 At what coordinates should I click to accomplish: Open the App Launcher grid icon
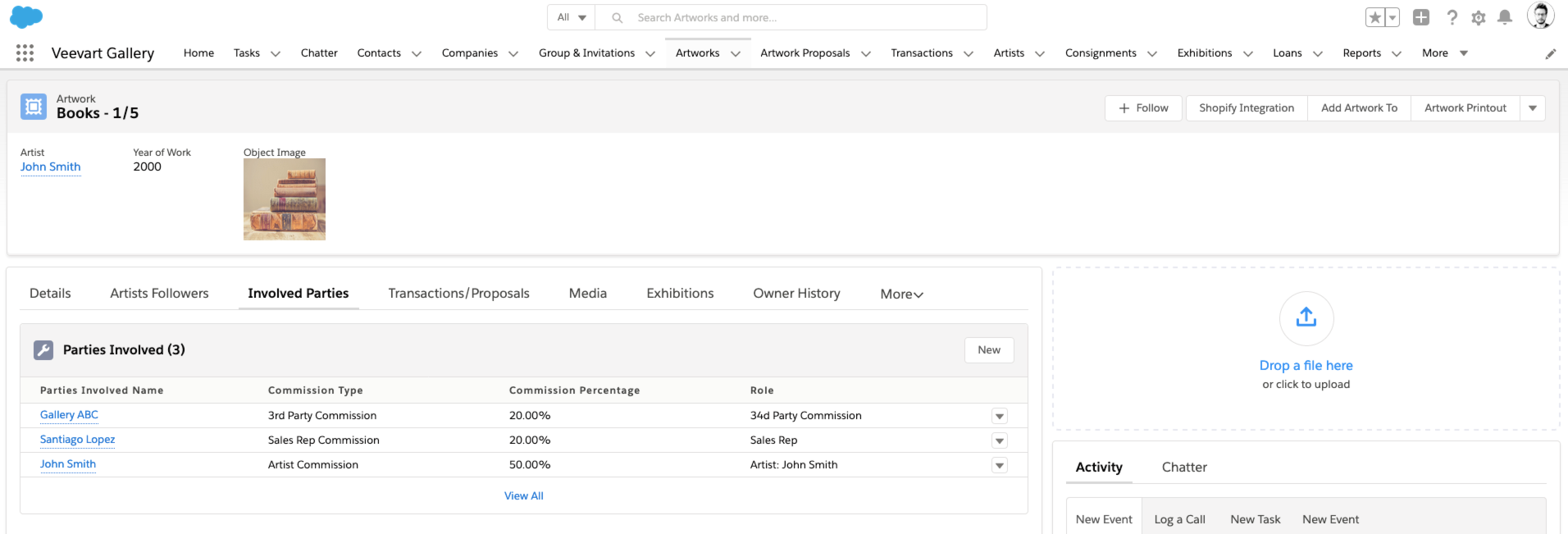pyautogui.click(x=25, y=53)
